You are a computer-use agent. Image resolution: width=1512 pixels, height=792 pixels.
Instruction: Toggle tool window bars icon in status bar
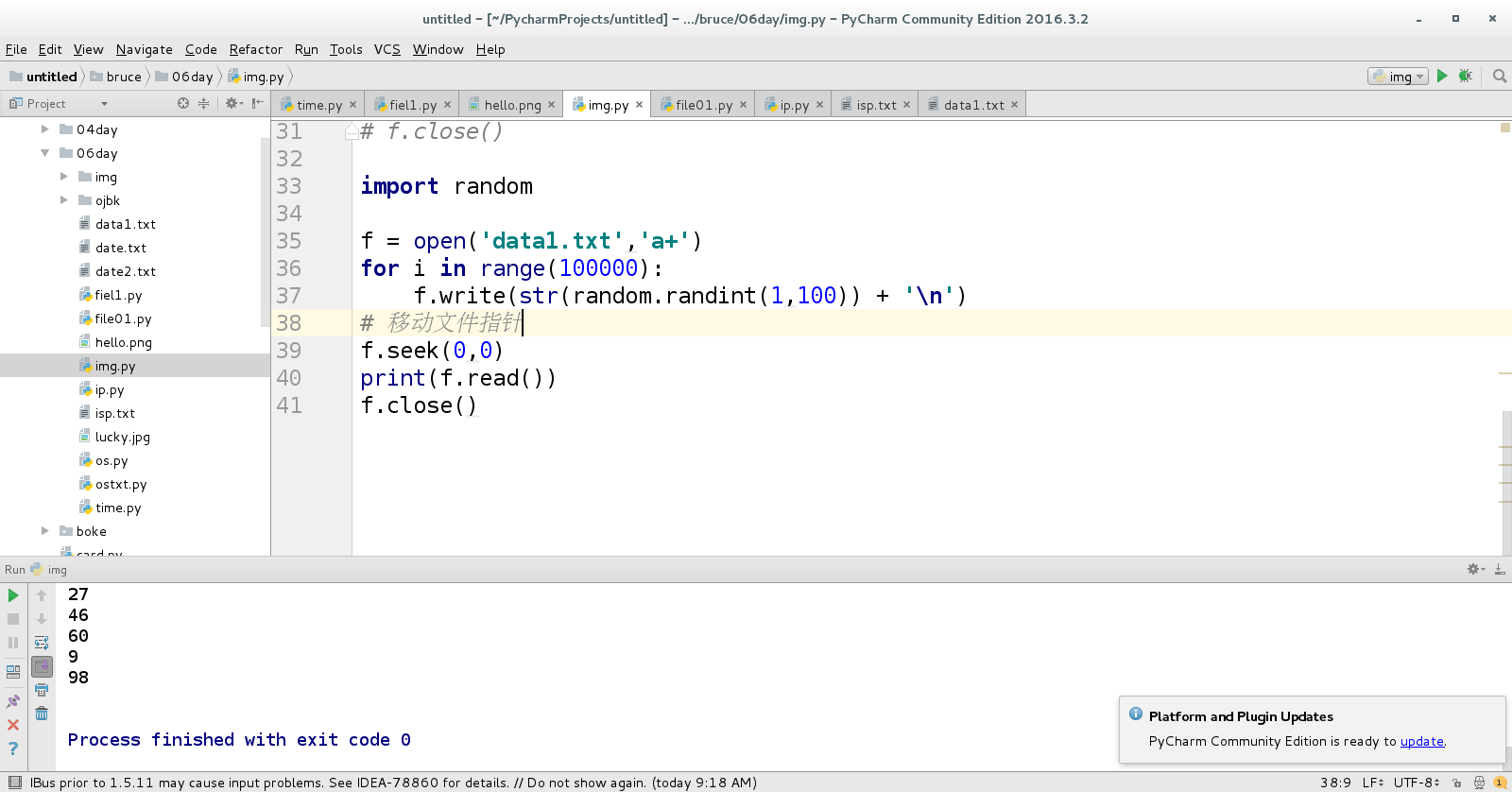[14, 783]
